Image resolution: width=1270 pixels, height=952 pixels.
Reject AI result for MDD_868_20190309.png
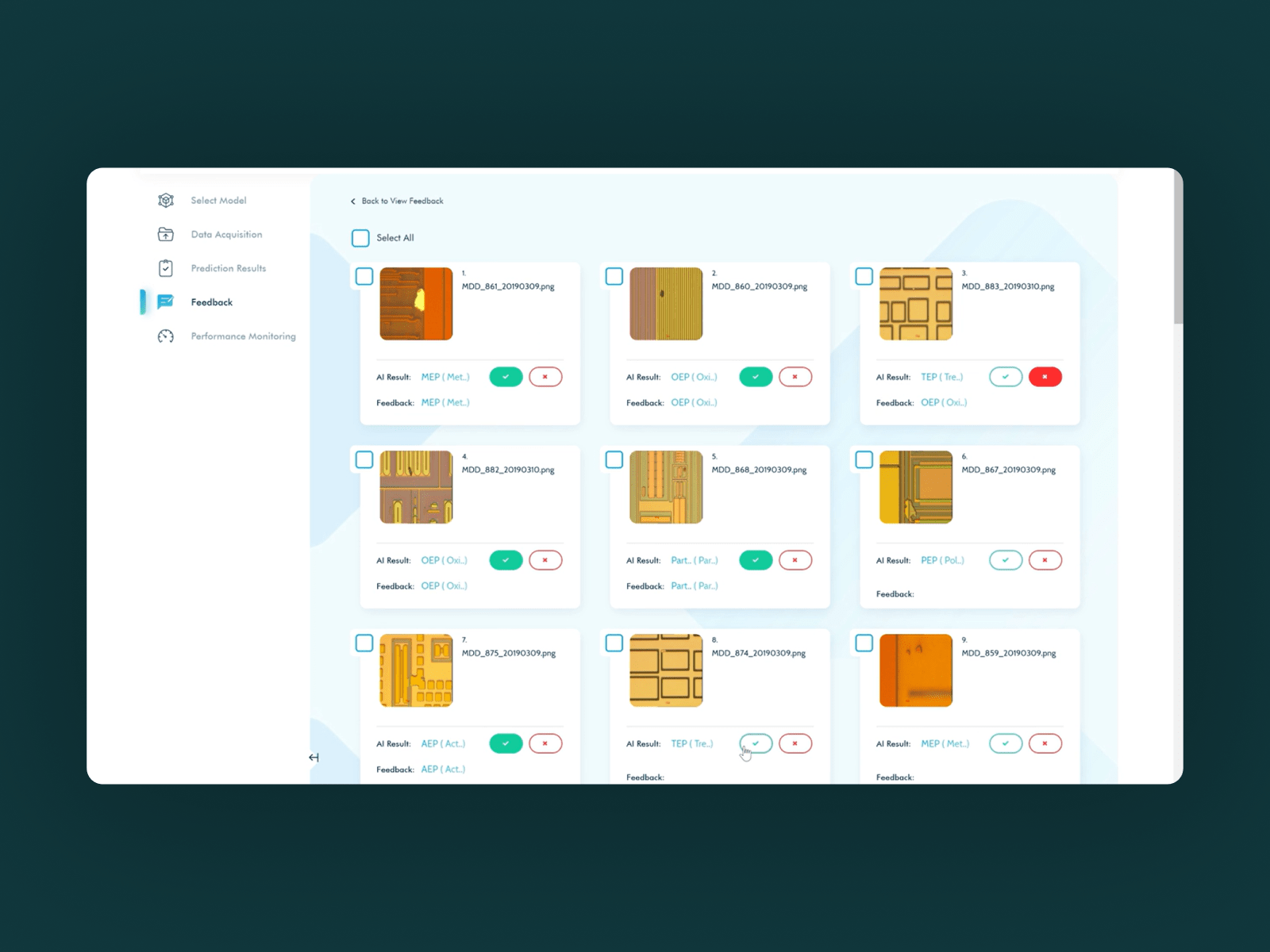tap(795, 560)
